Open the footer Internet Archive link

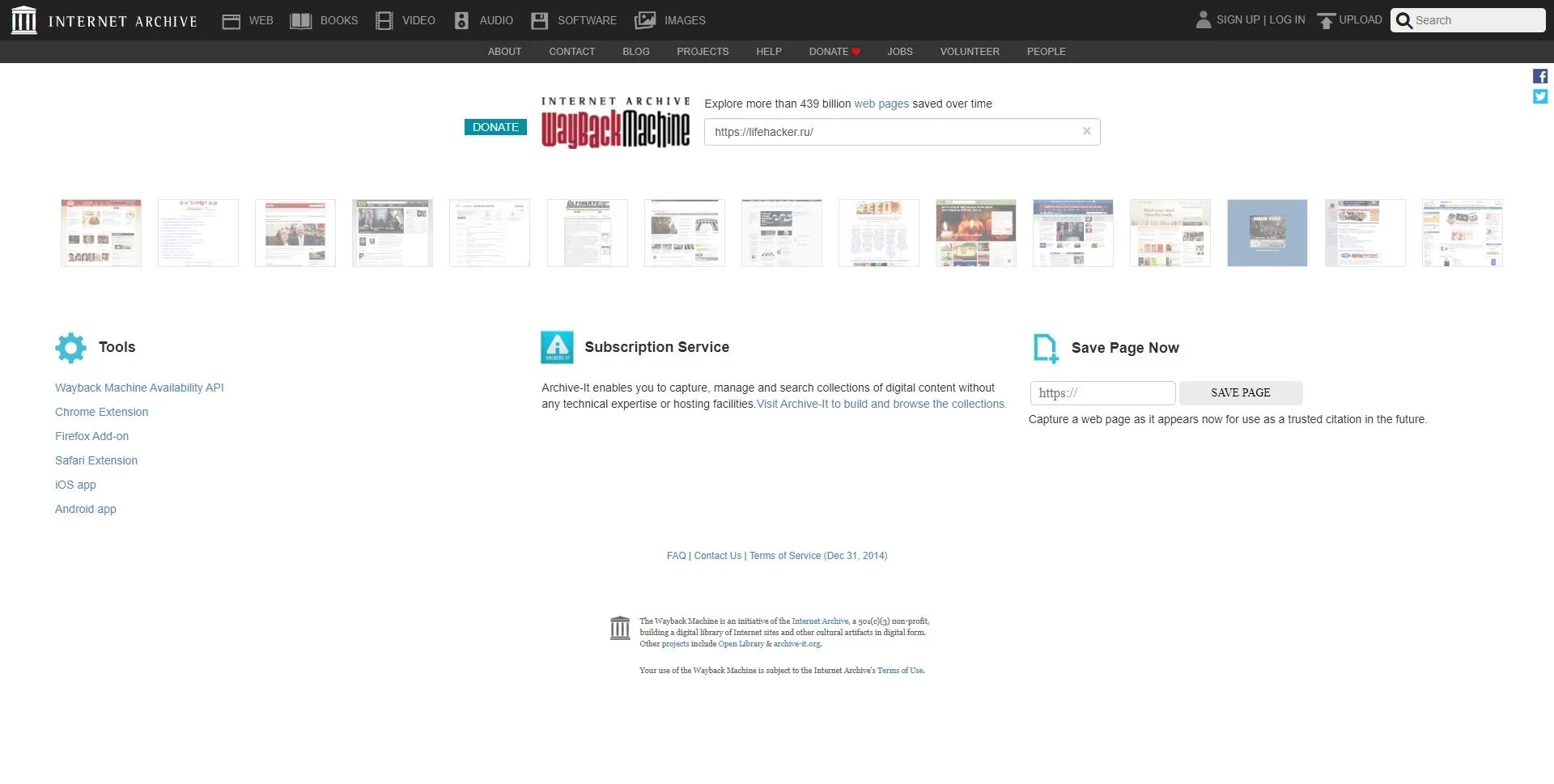click(x=820, y=621)
